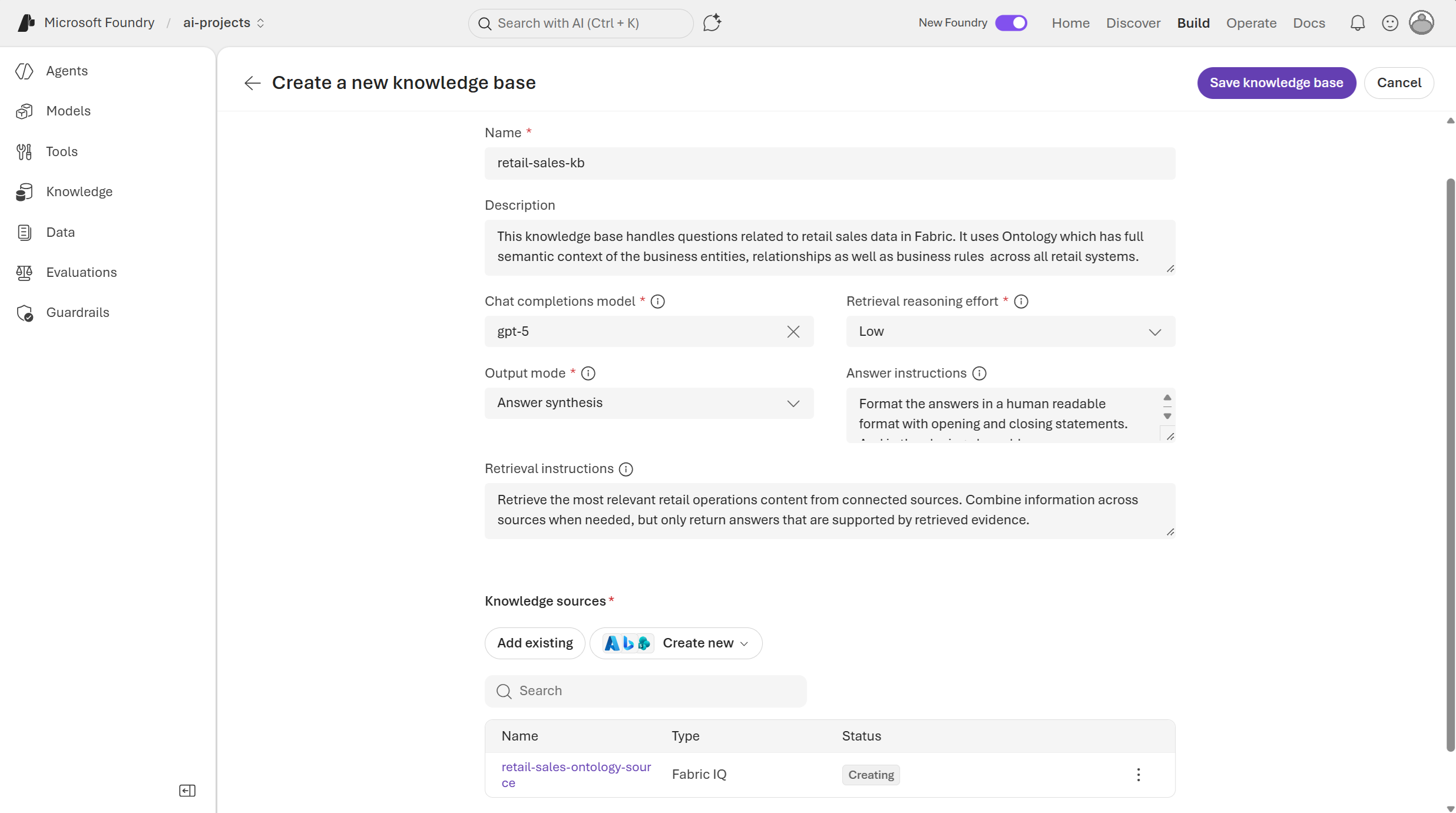
Task: Show info for Retrieval reasoning effort
Action: coord(1021,302)
